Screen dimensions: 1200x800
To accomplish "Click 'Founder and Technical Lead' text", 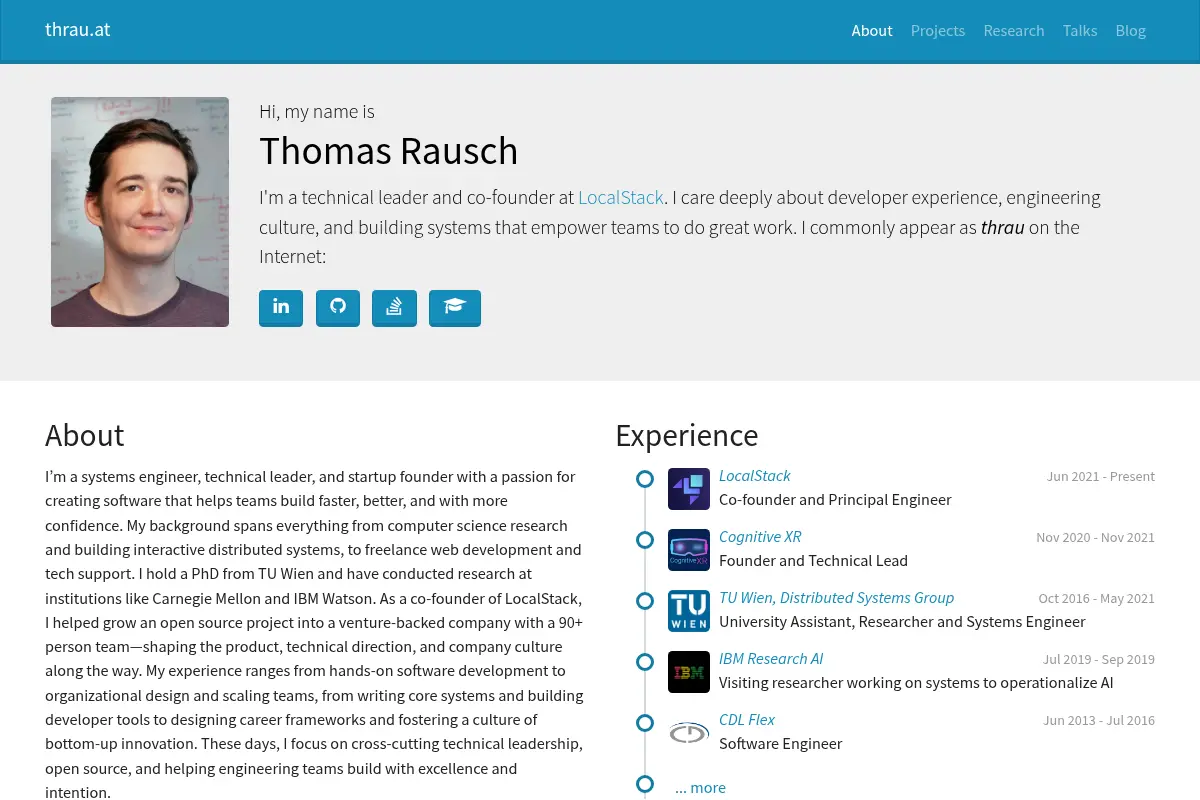I will pyautogui.click(x=813, y=561).
